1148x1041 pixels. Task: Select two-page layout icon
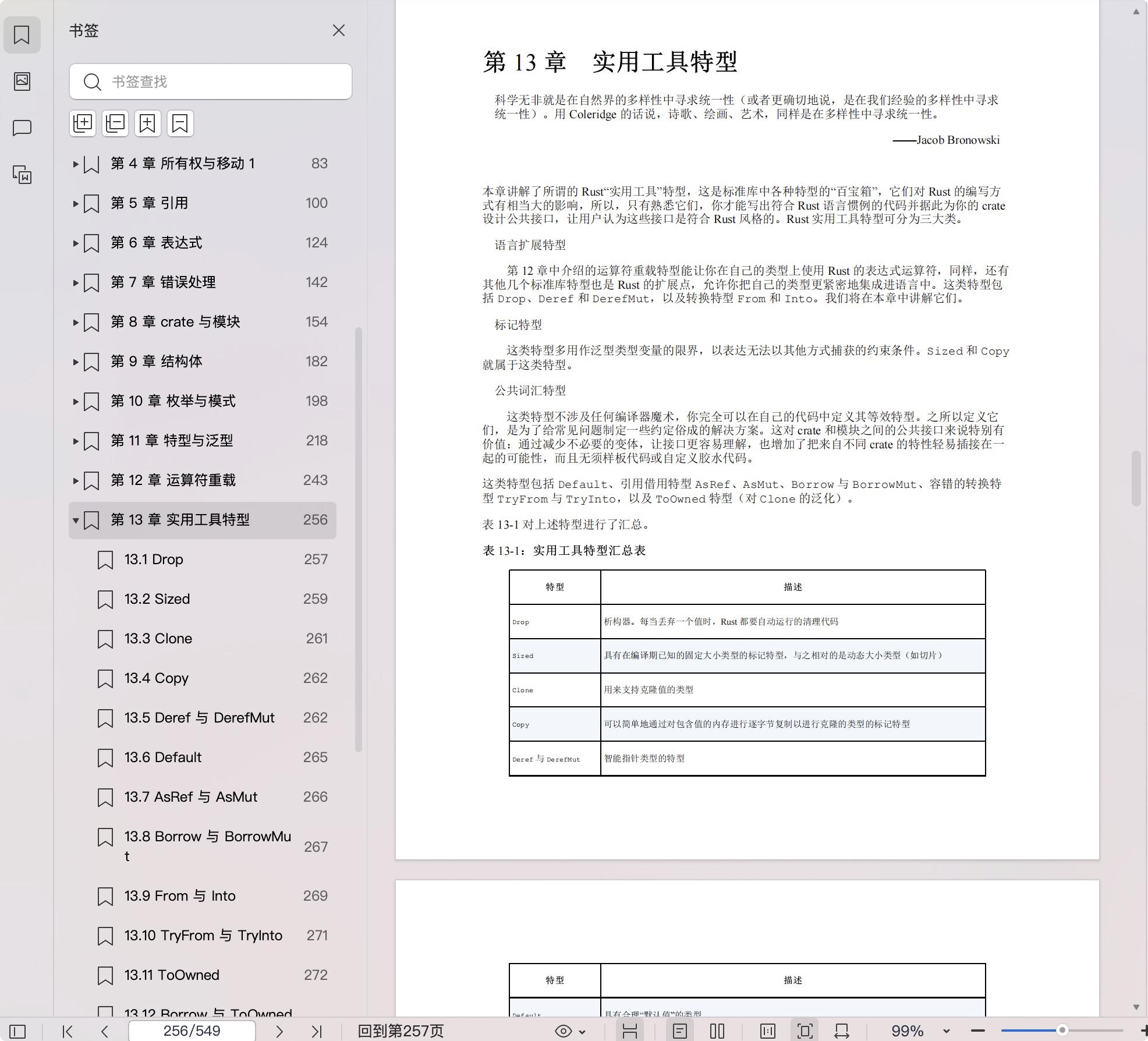(x=717, y=1031)
